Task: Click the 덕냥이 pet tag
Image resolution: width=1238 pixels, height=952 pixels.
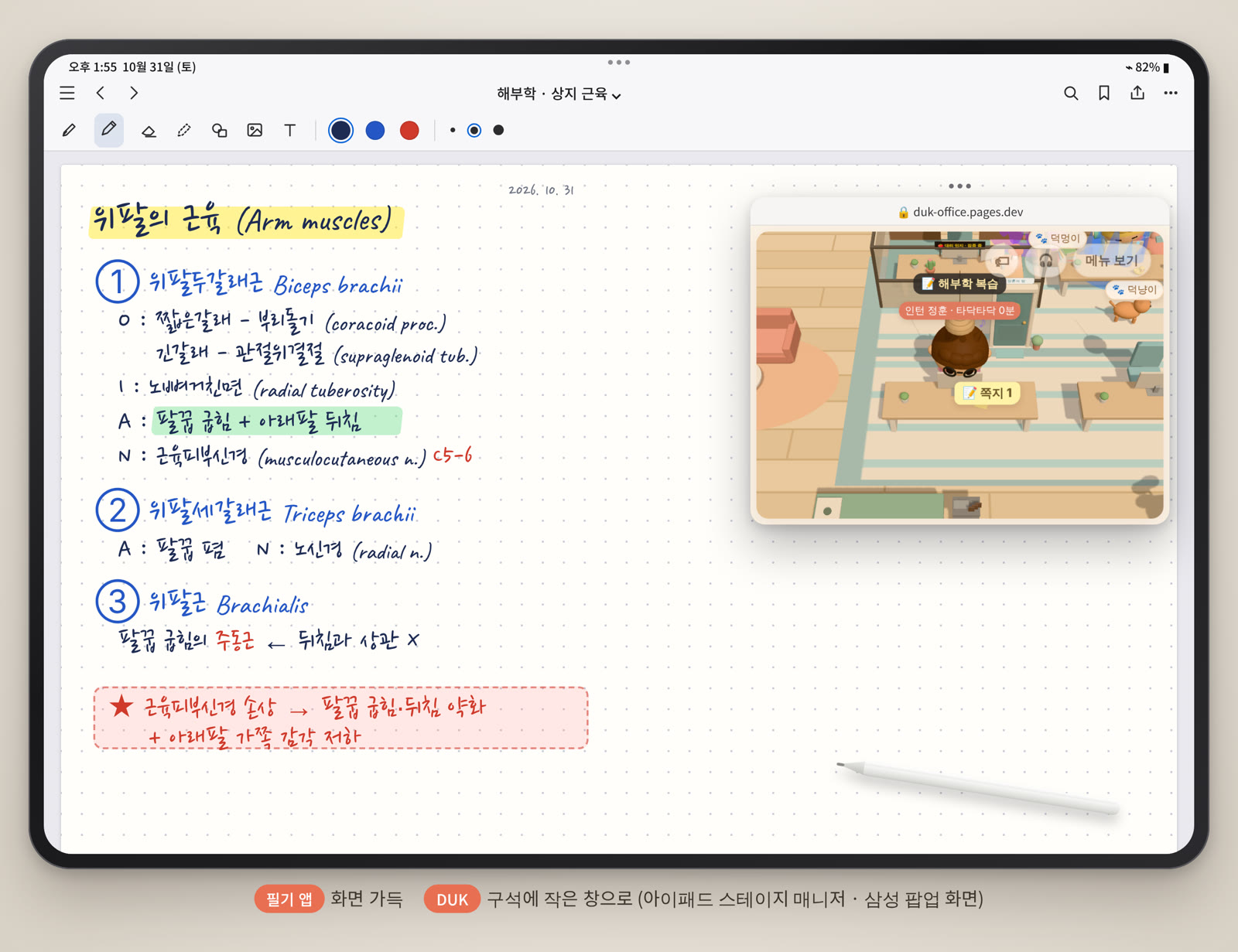Action: 1134,290
